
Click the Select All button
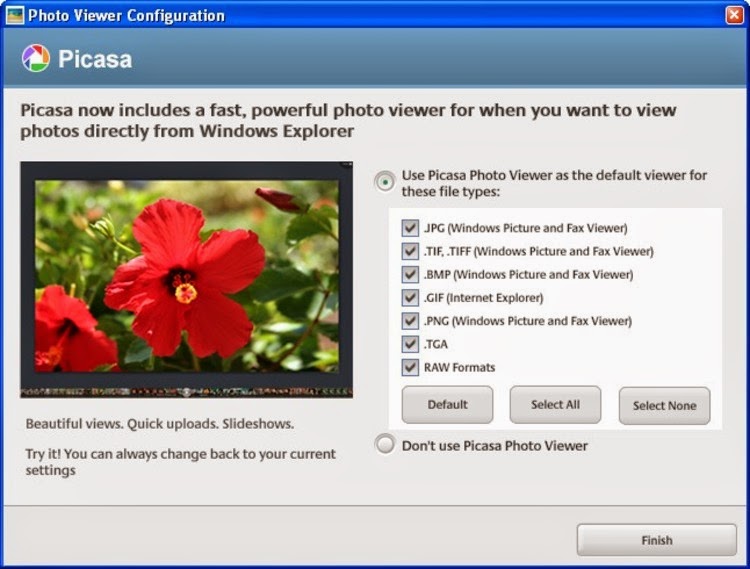click(x=555, y=405)
